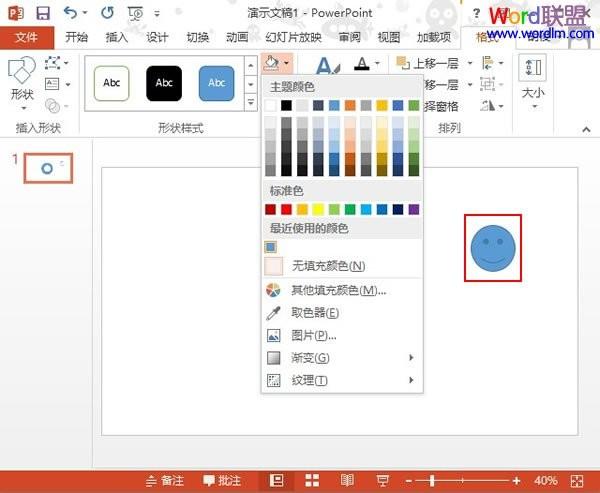Switch to the Design (设计) tab
The image size is (600, 493).
click(x=157, y=37)
